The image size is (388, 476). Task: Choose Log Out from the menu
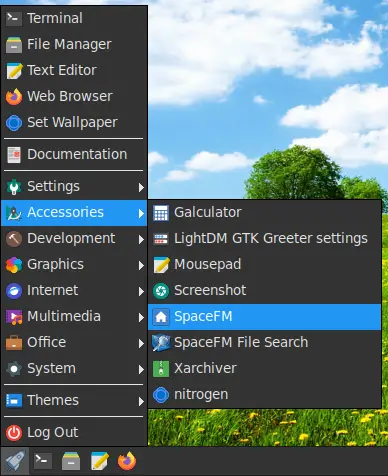click(x=74, y=433)
